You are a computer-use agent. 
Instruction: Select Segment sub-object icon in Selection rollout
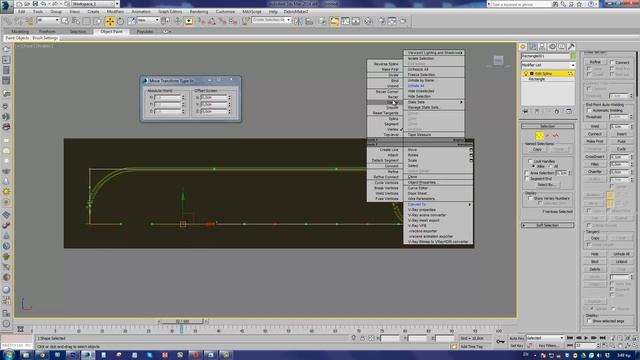click(548, 136)
